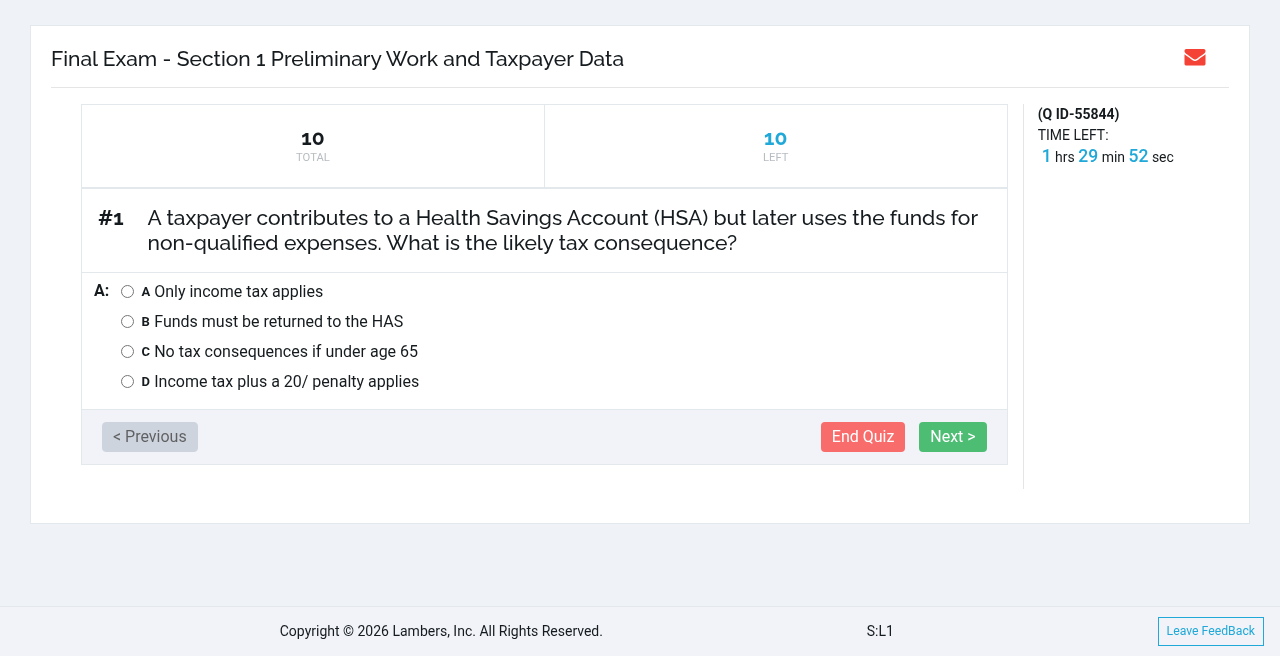Click 'No tax consequences if under age 65' text
Screen dimensions: 1280x656
(x=286, y=352)
